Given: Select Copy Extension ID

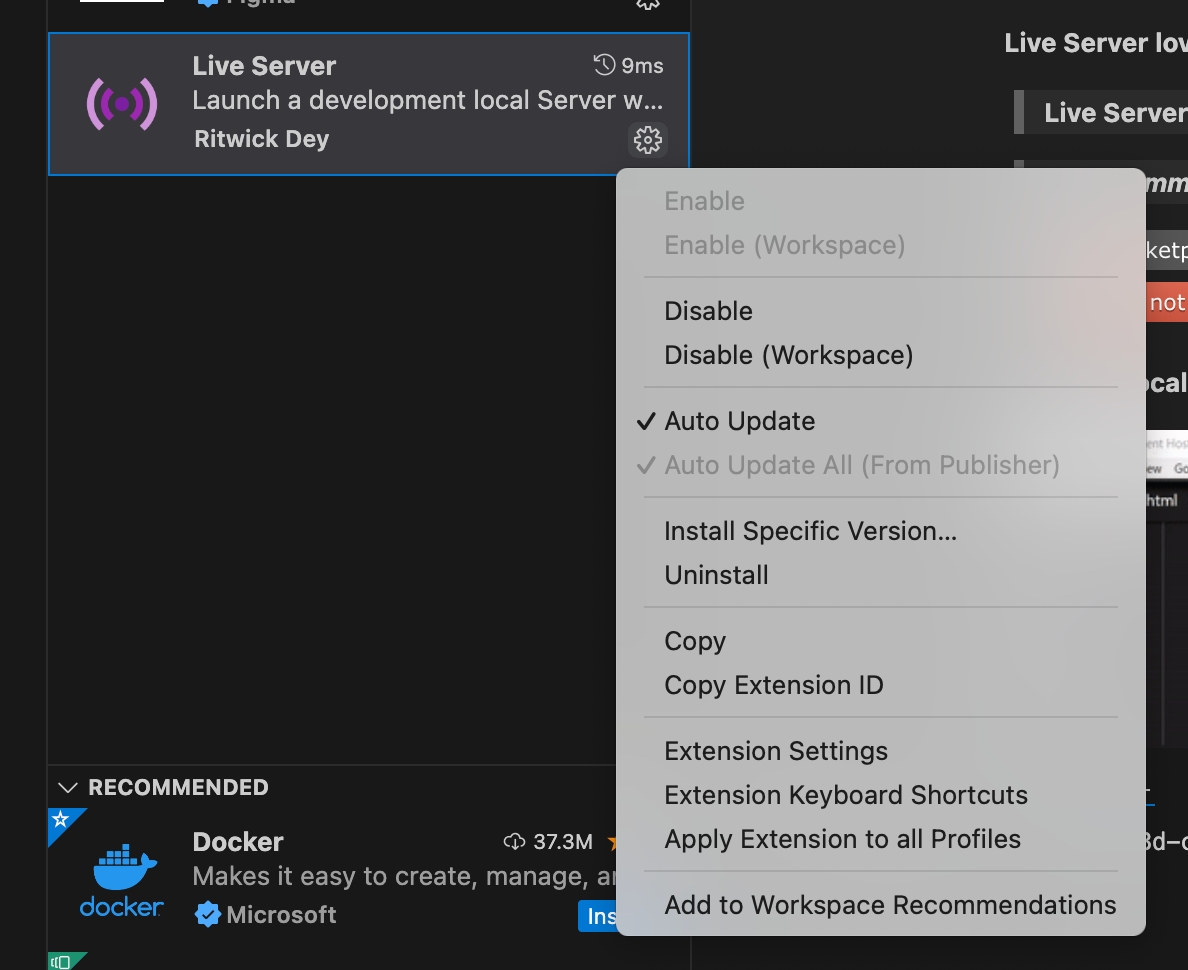Looking at the screenshot, I should click(x=774, y=685).
